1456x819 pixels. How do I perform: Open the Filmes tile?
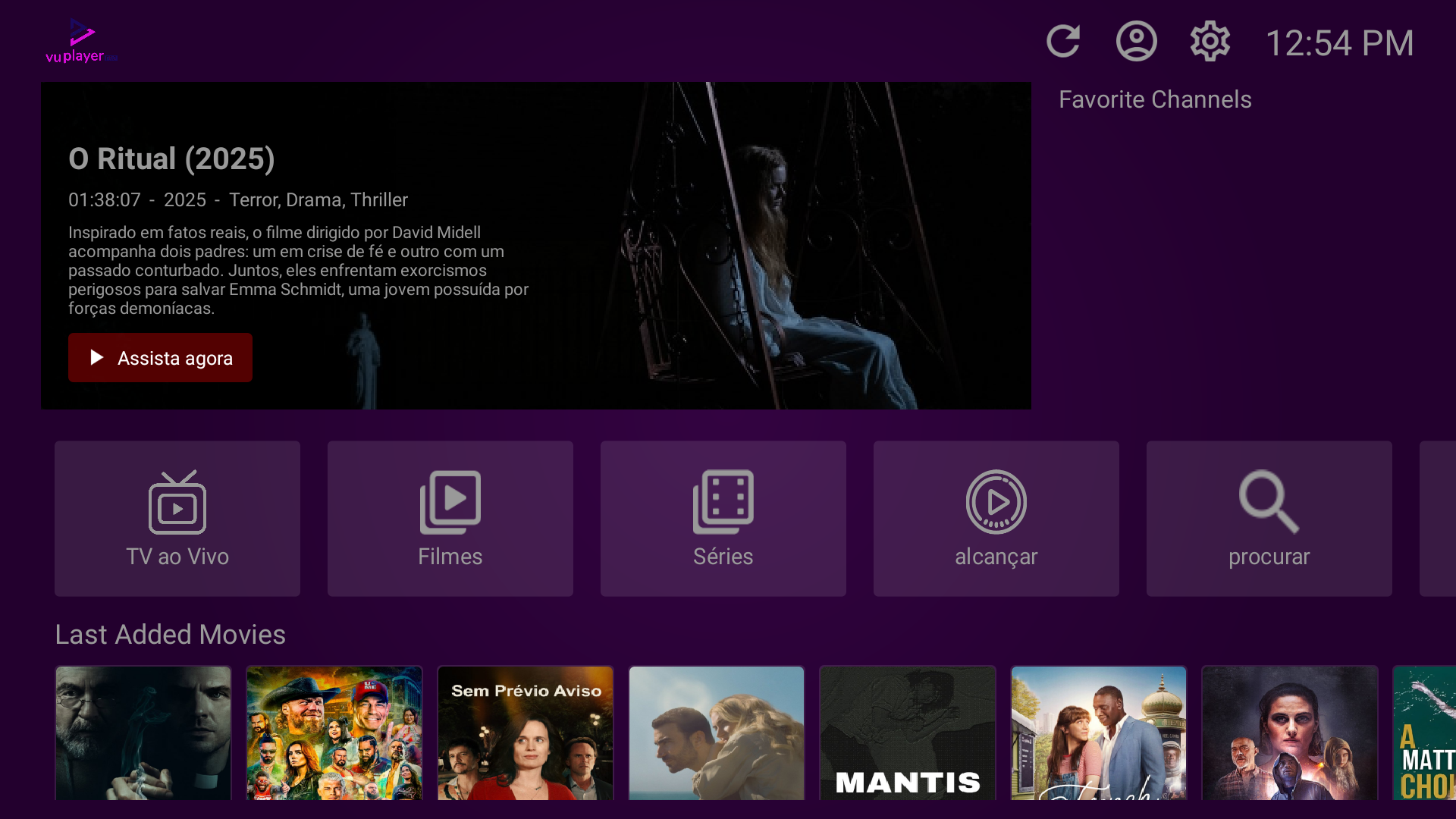pyautogui.click(x=450, y=519)
